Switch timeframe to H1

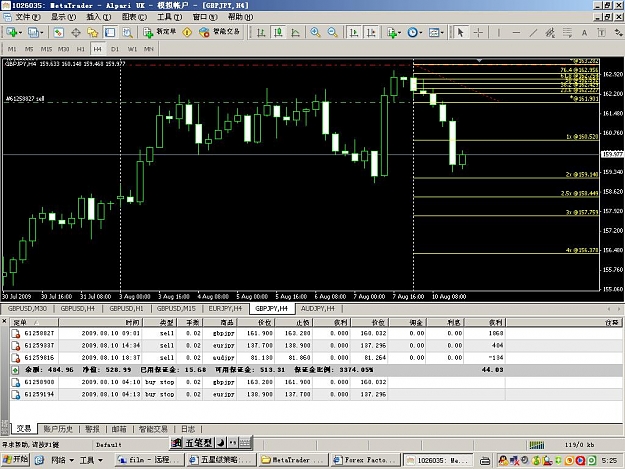(81, 49)
